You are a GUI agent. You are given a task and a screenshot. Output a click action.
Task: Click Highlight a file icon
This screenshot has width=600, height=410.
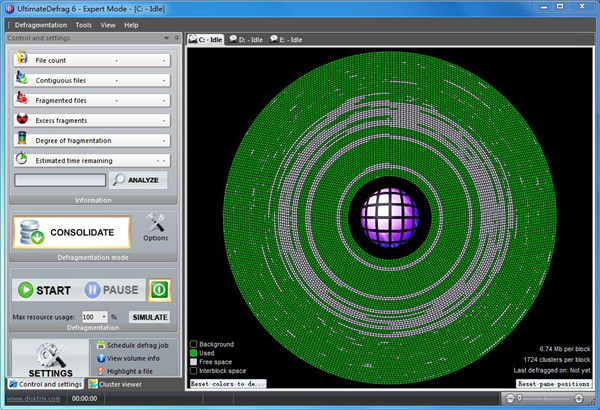[101, 371]
